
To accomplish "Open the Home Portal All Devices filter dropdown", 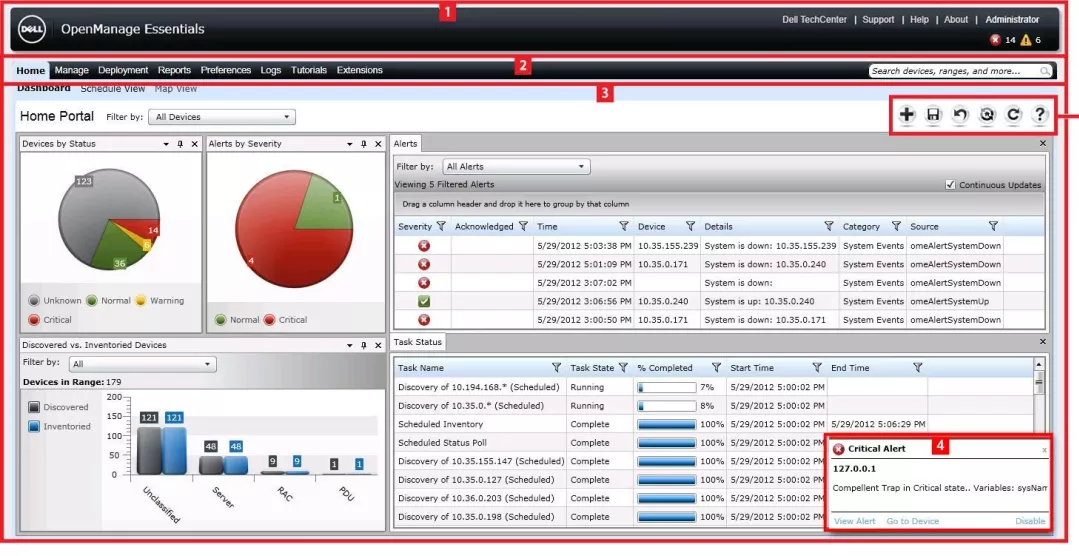I will point(222,117).
